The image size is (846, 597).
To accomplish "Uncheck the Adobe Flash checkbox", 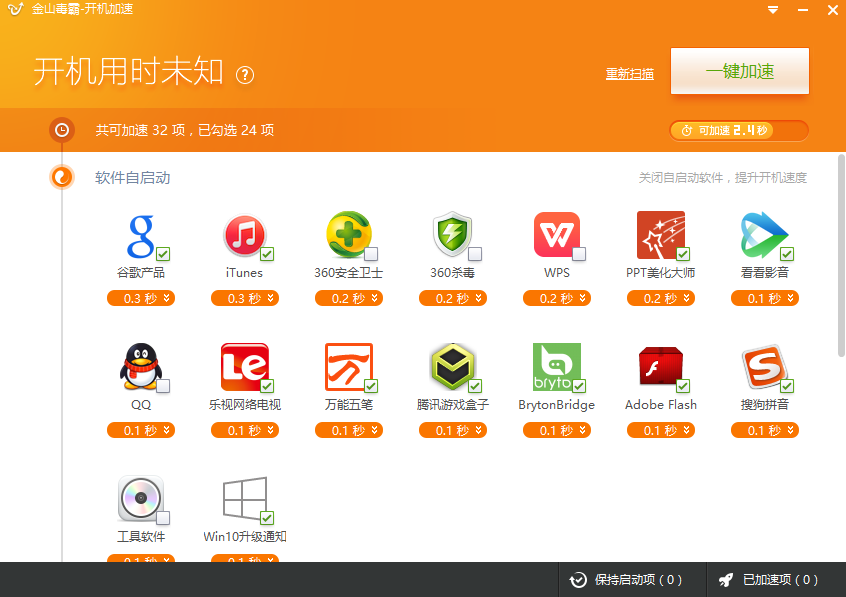I will (x=683, y=386).
